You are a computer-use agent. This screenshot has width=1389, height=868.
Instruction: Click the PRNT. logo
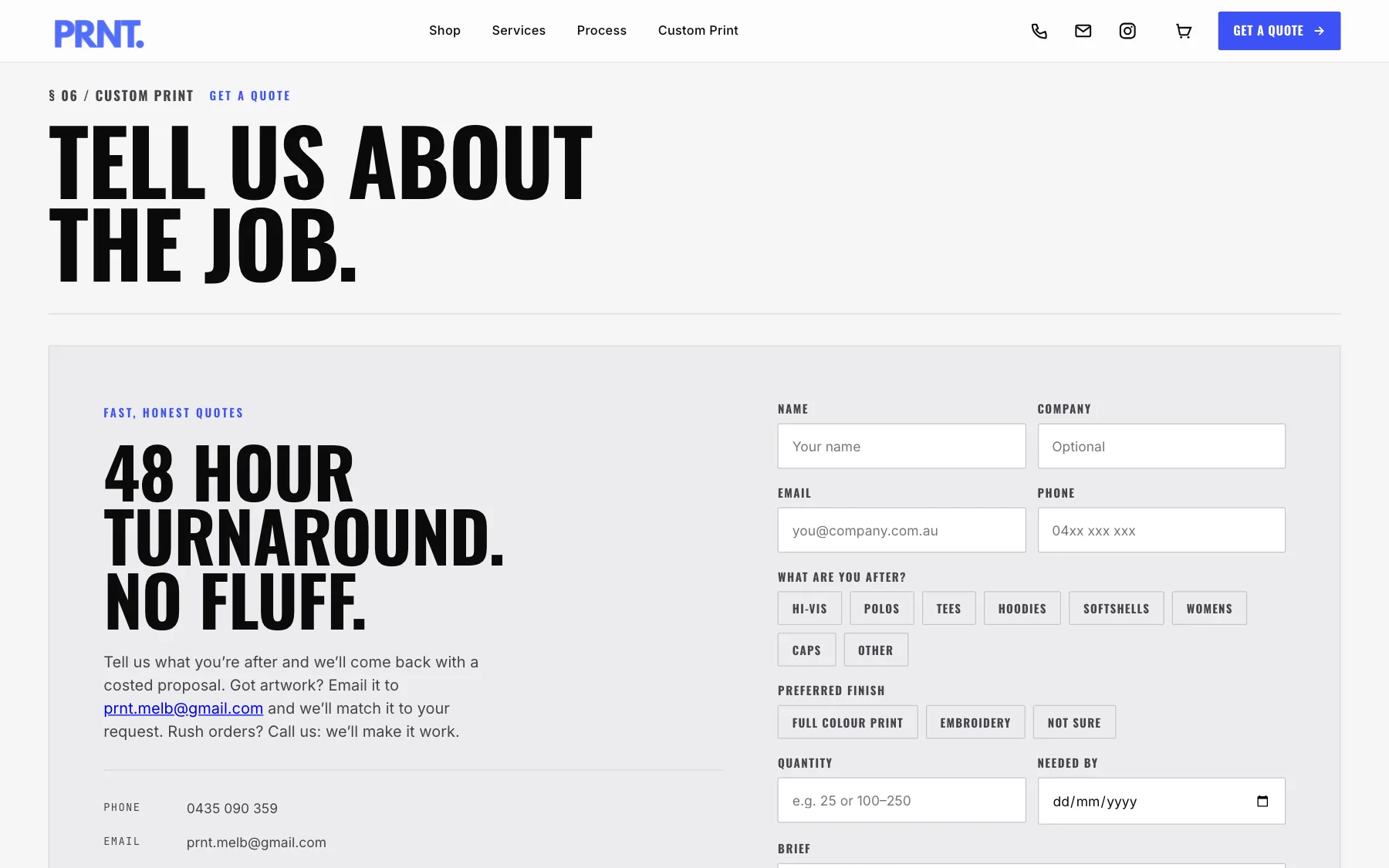(99, 34)
